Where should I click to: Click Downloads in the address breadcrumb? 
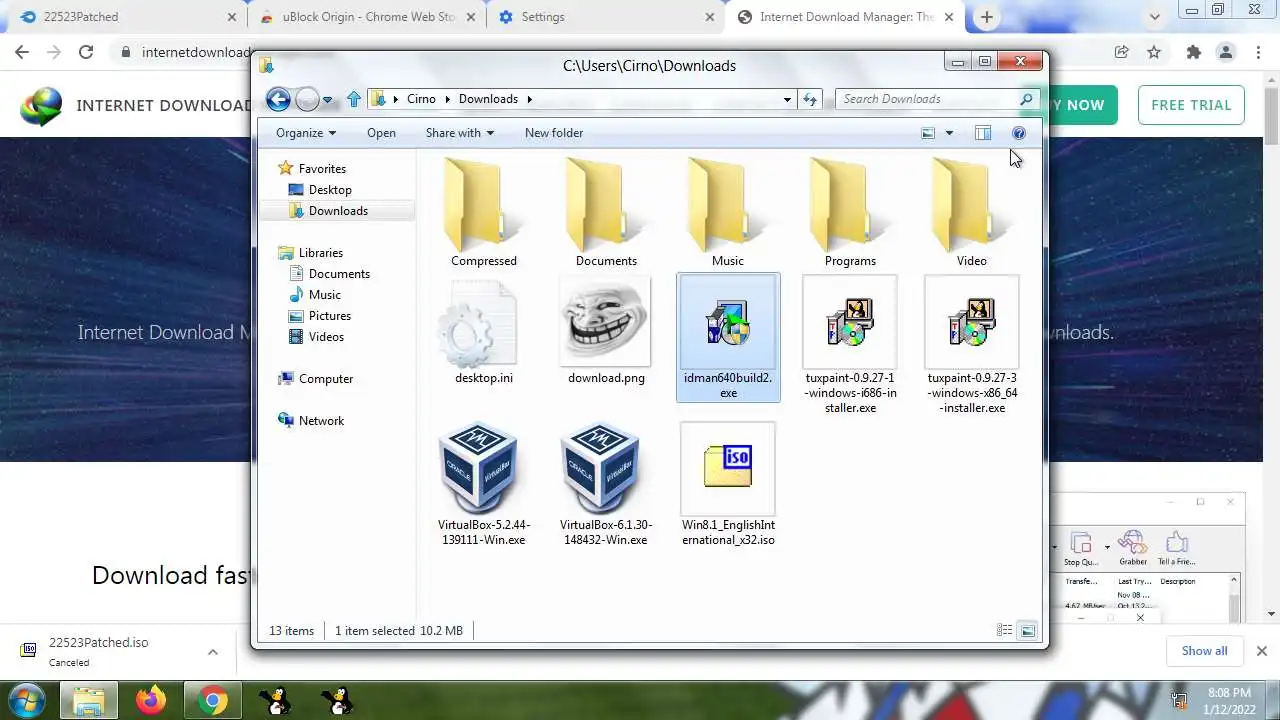tap(488, 99)
